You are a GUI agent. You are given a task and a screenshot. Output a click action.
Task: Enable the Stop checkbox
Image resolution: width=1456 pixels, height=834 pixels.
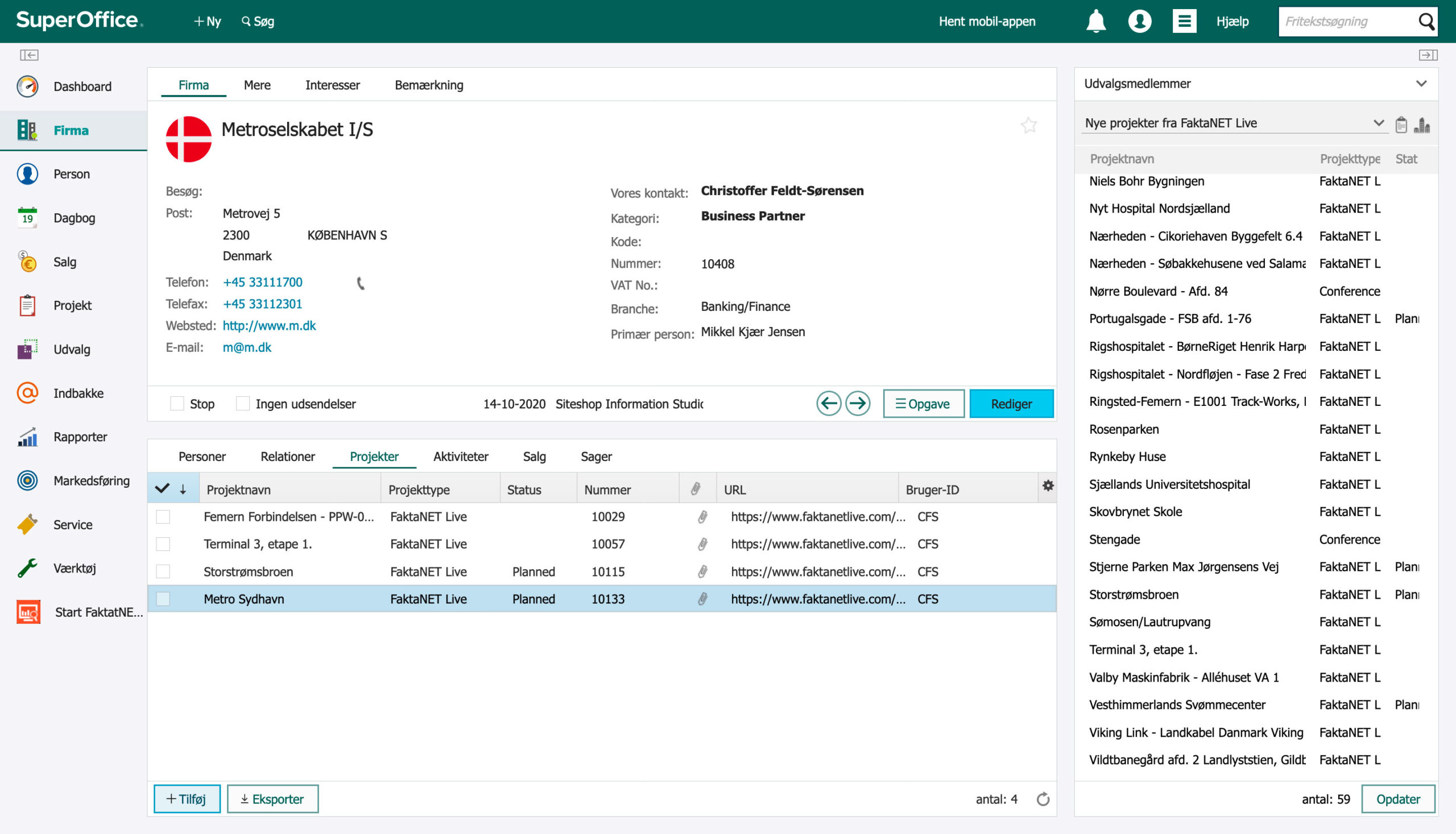pos(177,404)
